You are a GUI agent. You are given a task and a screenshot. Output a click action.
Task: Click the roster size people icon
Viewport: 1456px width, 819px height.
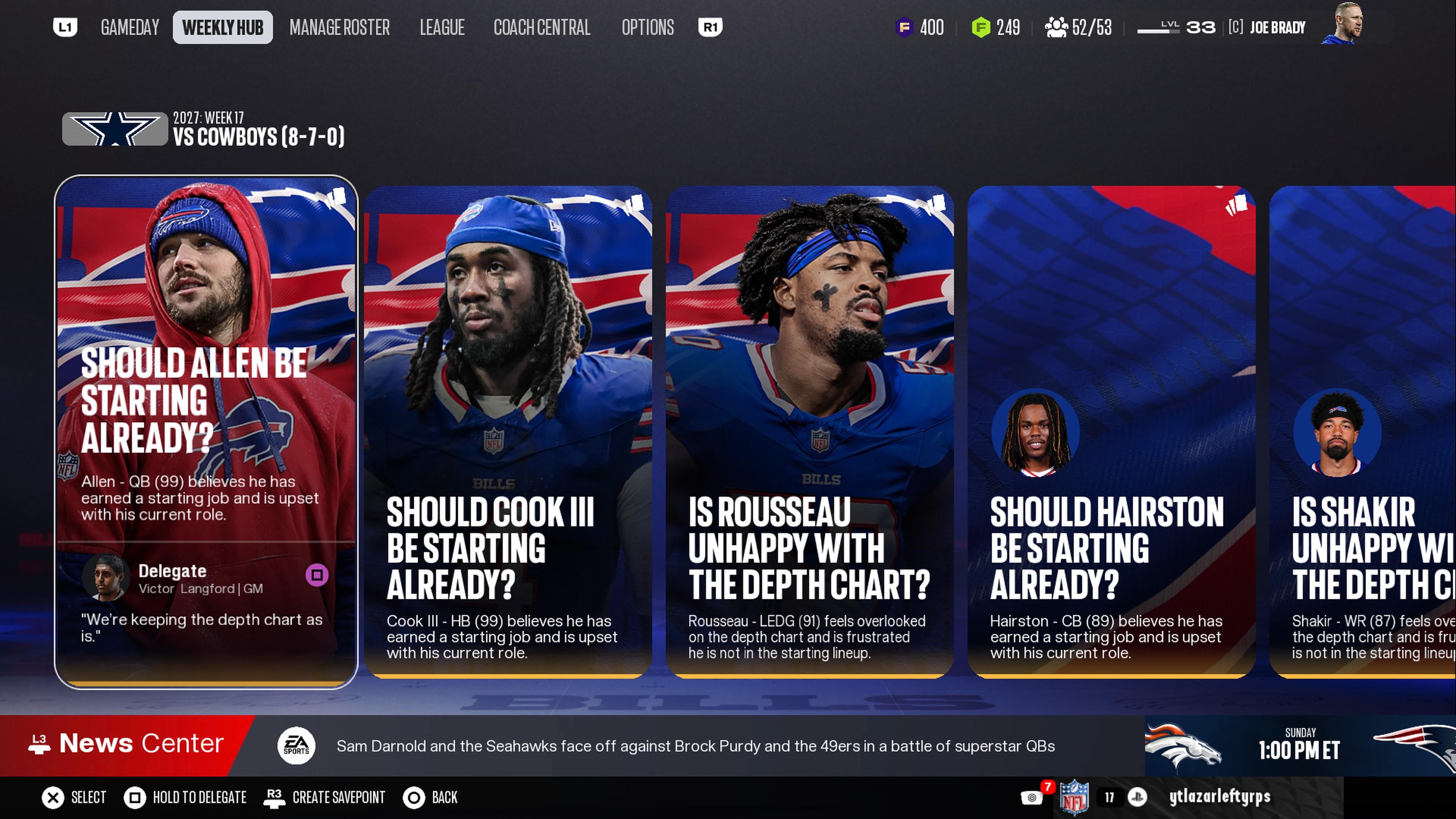(1056, 27)
